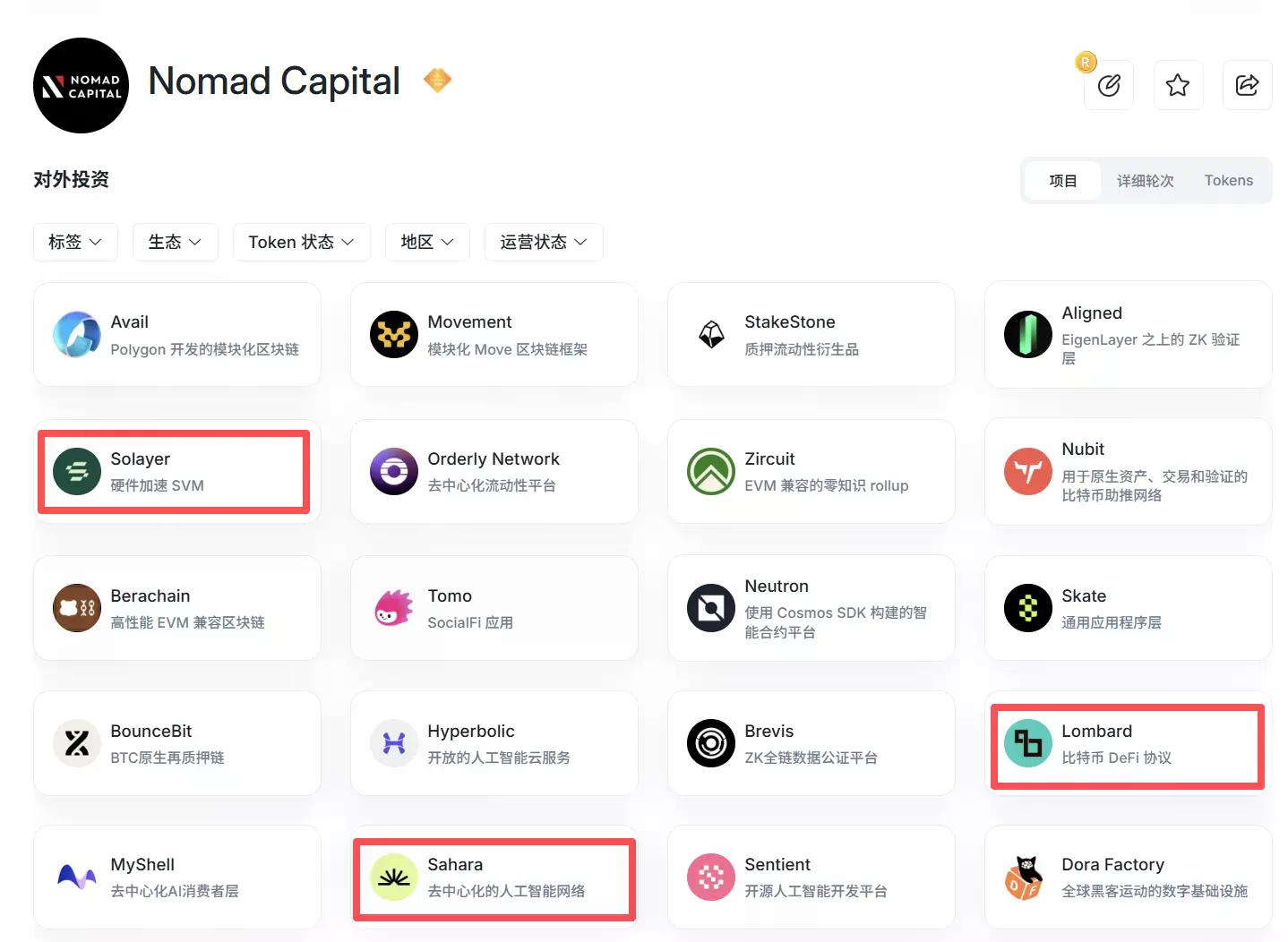This screenshot has width=1288, height=942.
Task: Select the Berachain bear logo
Action: [x=76, y=608]
